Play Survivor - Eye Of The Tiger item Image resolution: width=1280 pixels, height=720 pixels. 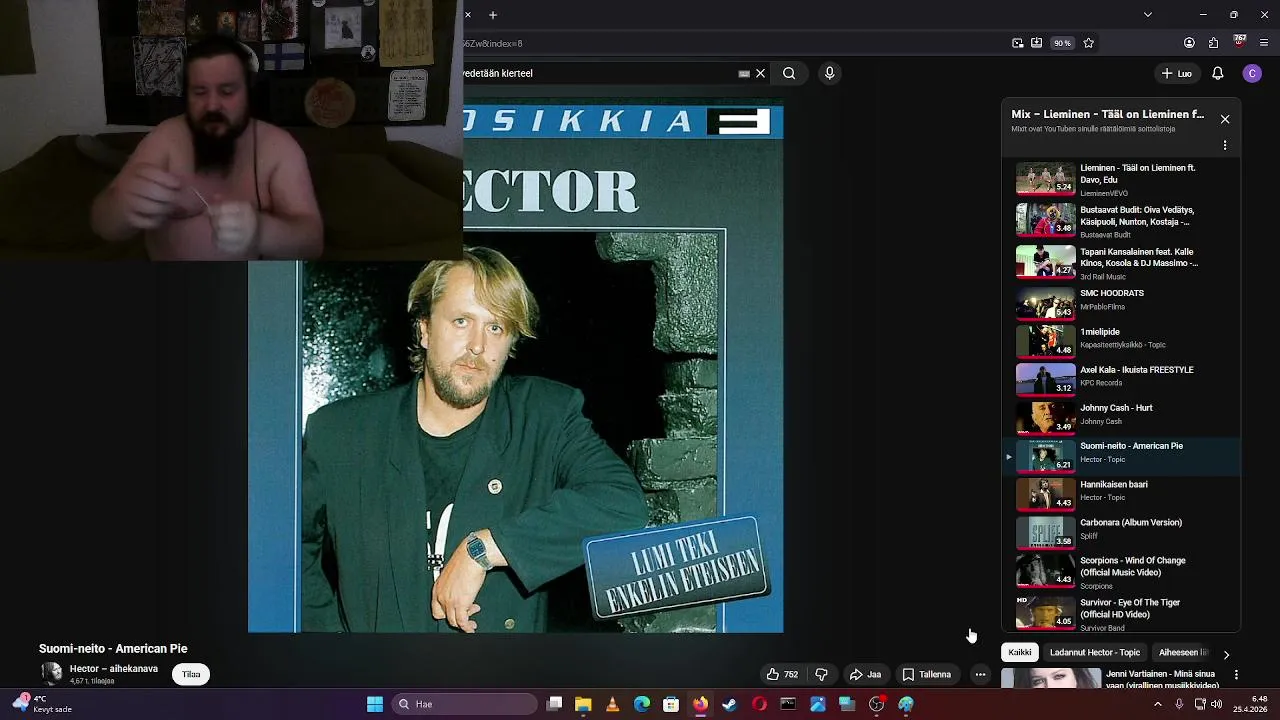pos(1121,612)
